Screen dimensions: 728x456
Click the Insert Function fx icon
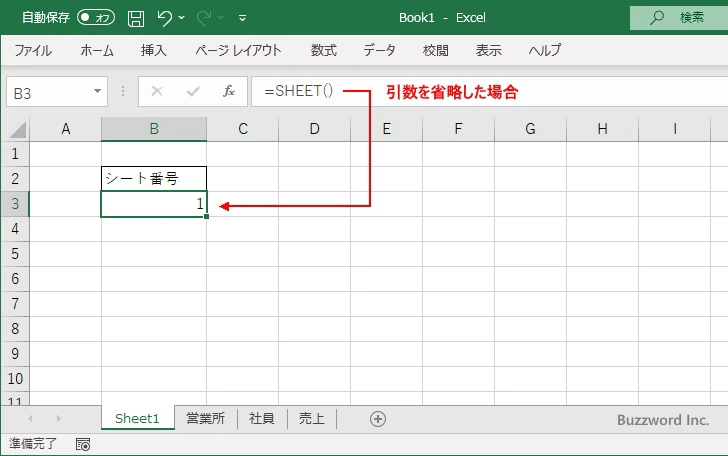click(x=228, y=92)
